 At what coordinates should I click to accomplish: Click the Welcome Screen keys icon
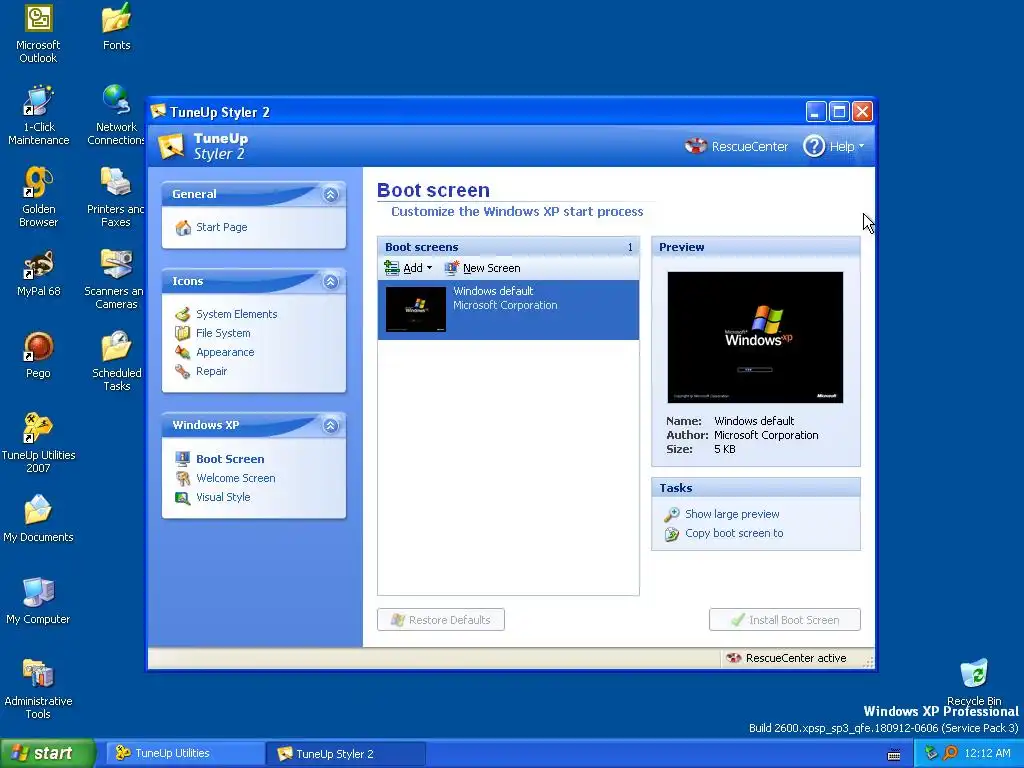[x=183, y=478]
